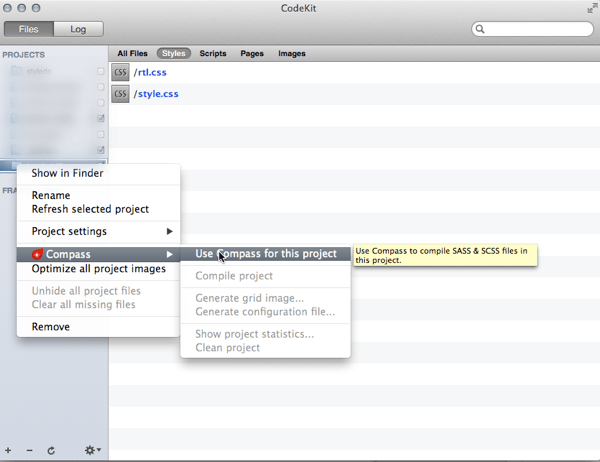The width and height of the screenshot is (600, 462).
Task: Open the gear actions menu
Action: click(x=92, y=450)
